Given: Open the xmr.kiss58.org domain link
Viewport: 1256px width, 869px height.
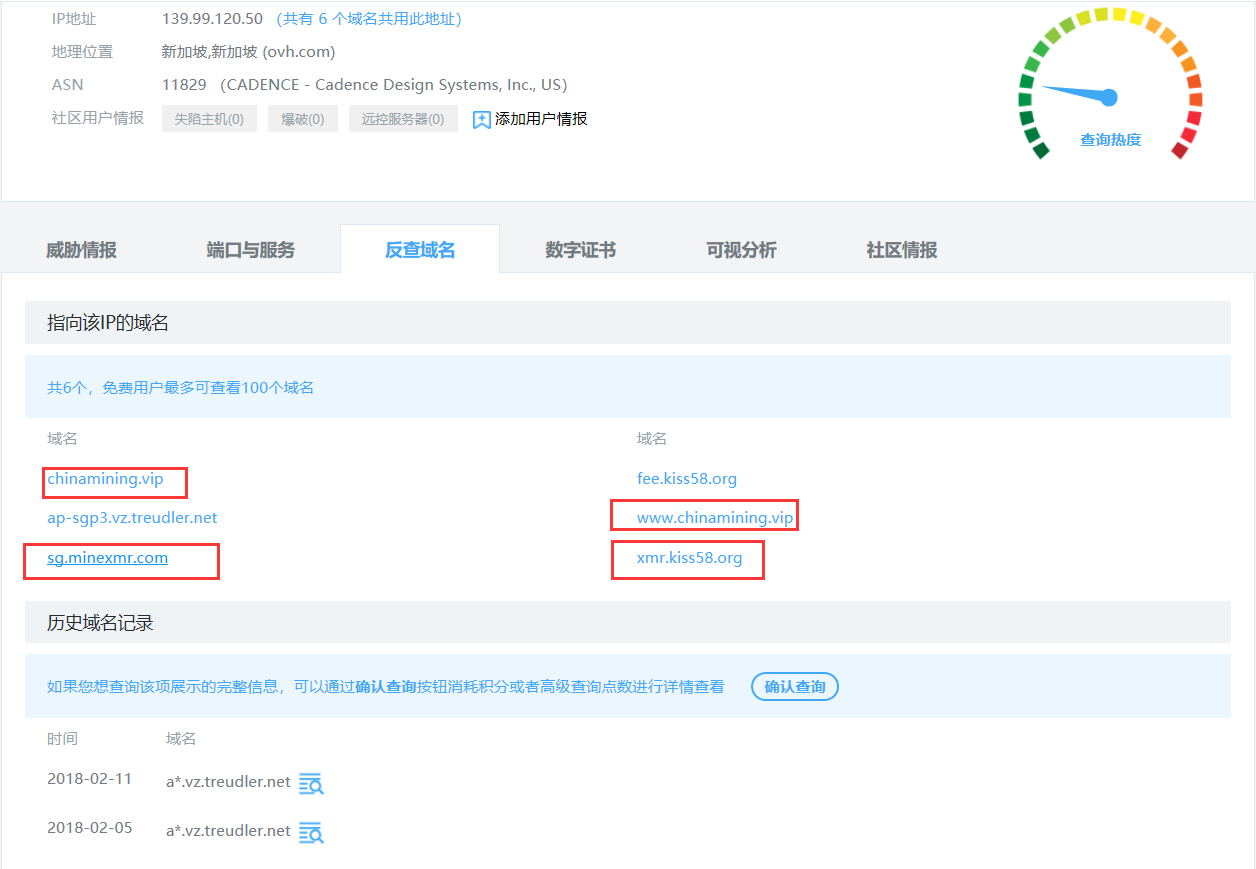Looking at the screenshot, I should pos(689,558).
